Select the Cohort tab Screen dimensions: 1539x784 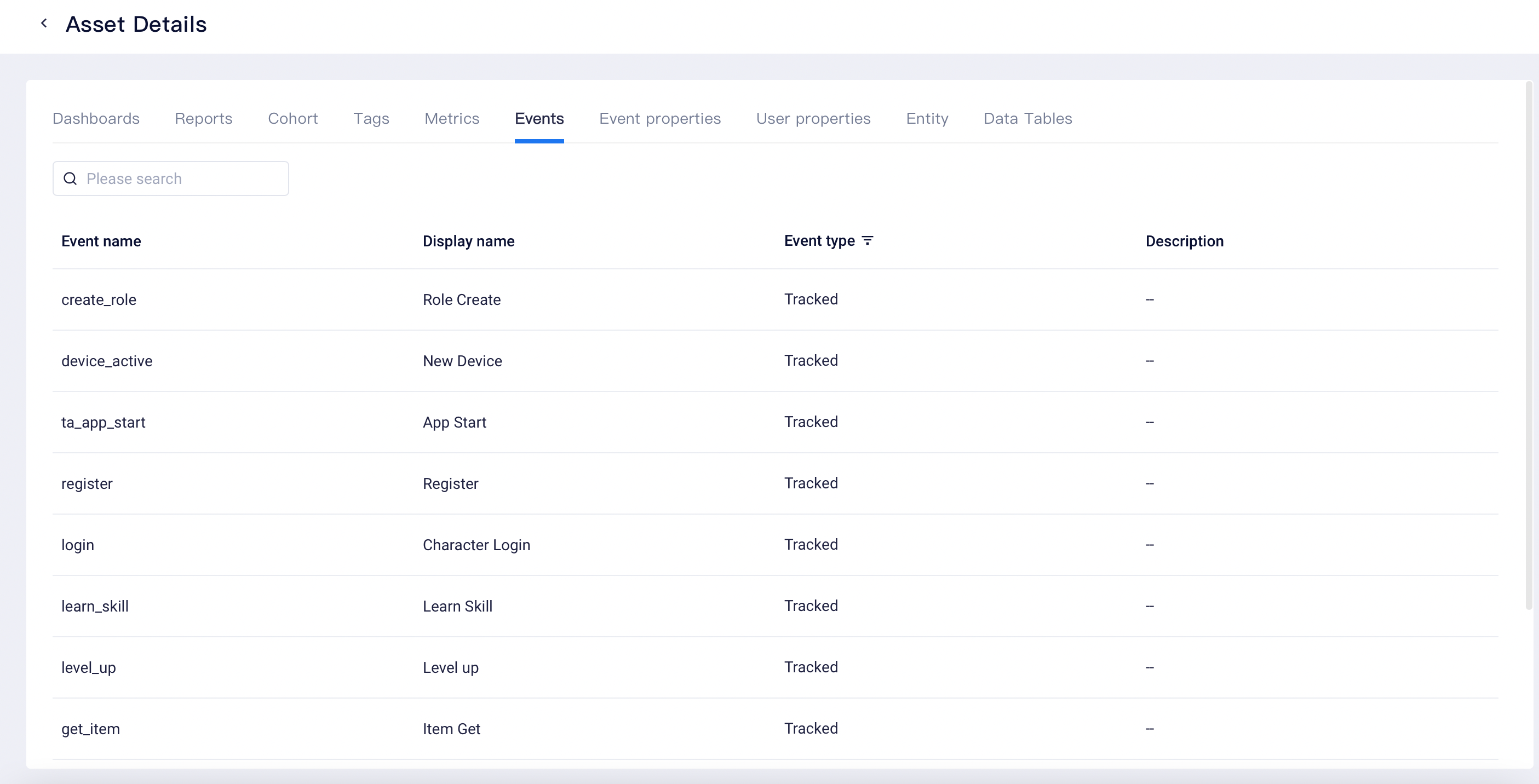tap(293, 118)
